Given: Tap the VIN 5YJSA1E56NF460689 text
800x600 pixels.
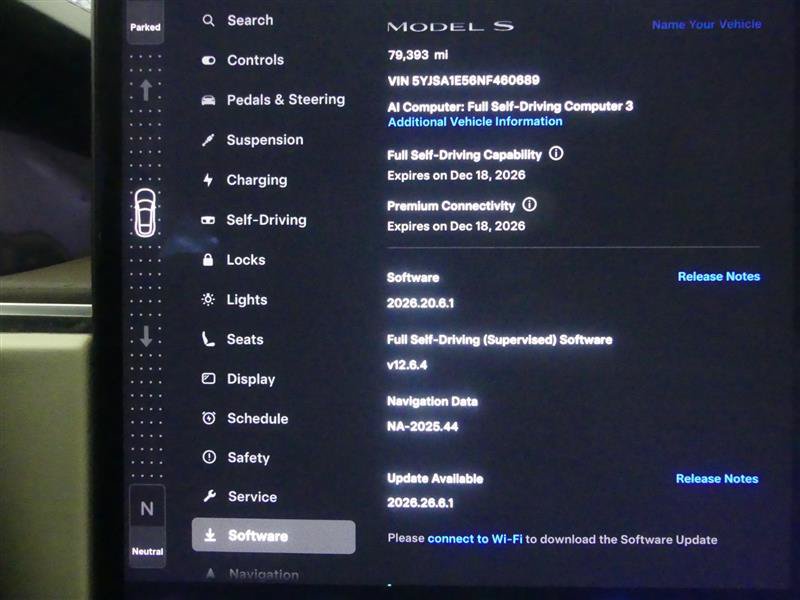Looking at the screenshot, I should (x=463, y=80).
